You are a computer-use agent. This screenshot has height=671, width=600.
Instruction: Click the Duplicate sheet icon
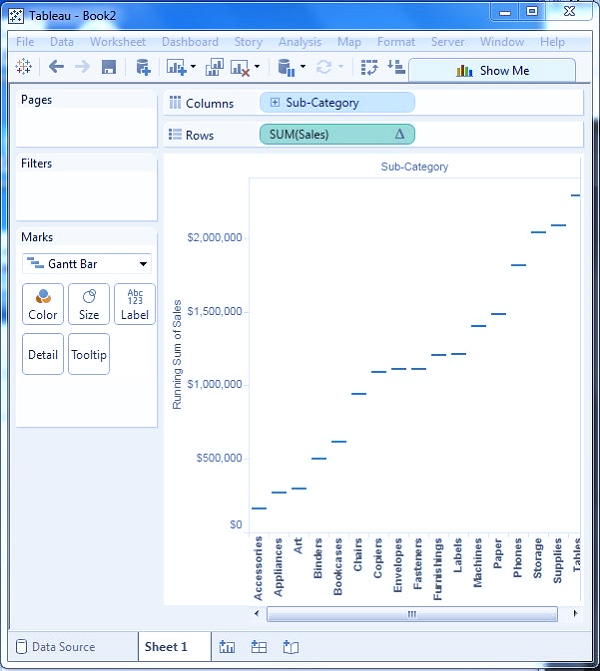[x=214, y=67]
